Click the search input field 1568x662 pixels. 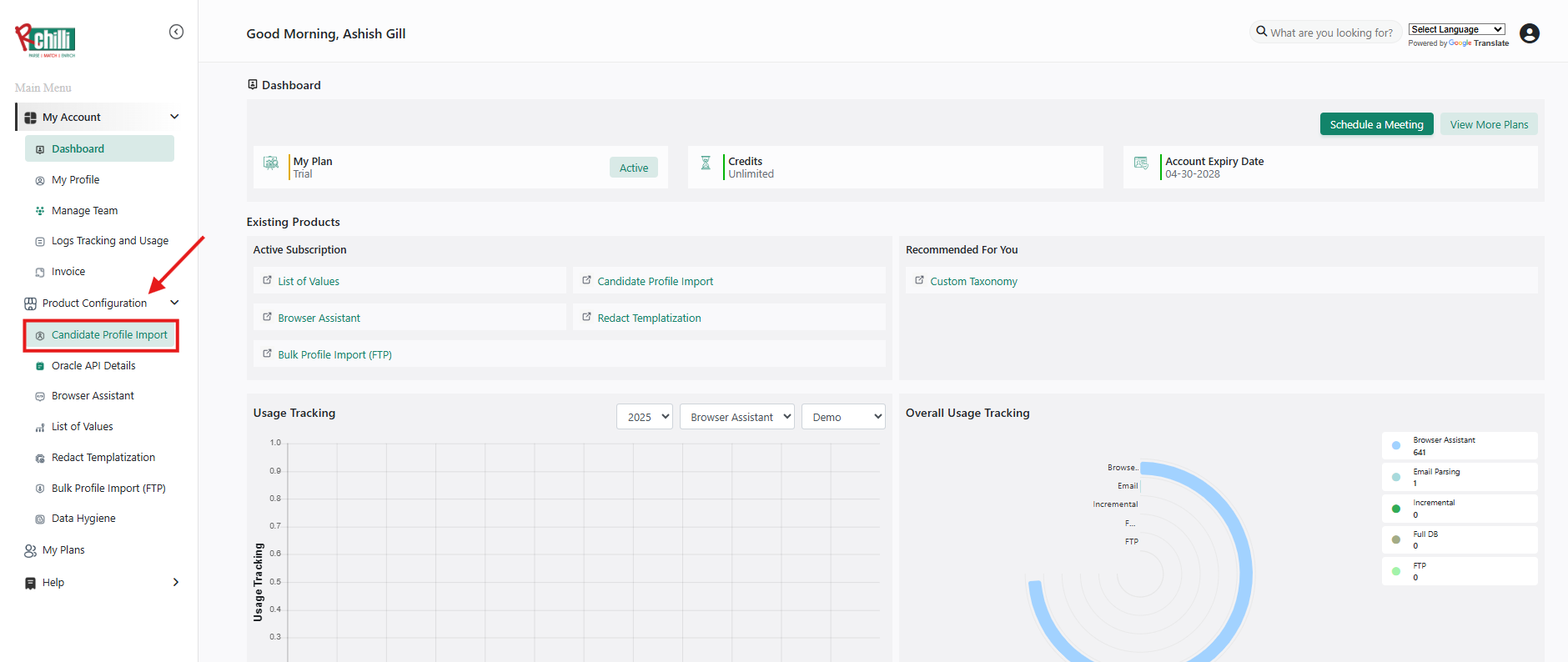point(1331,33)
